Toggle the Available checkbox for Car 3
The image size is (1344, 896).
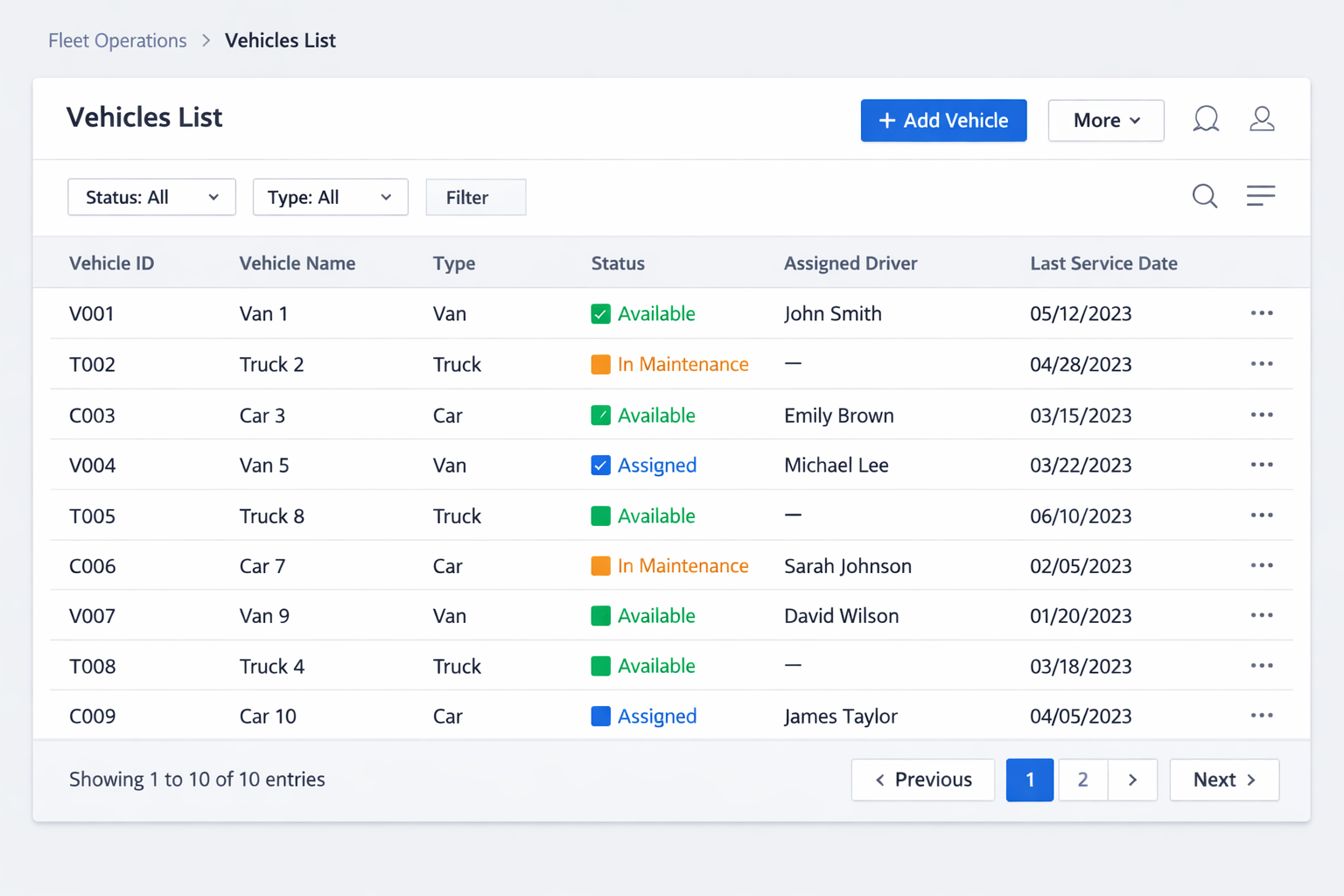coord(600,416)
